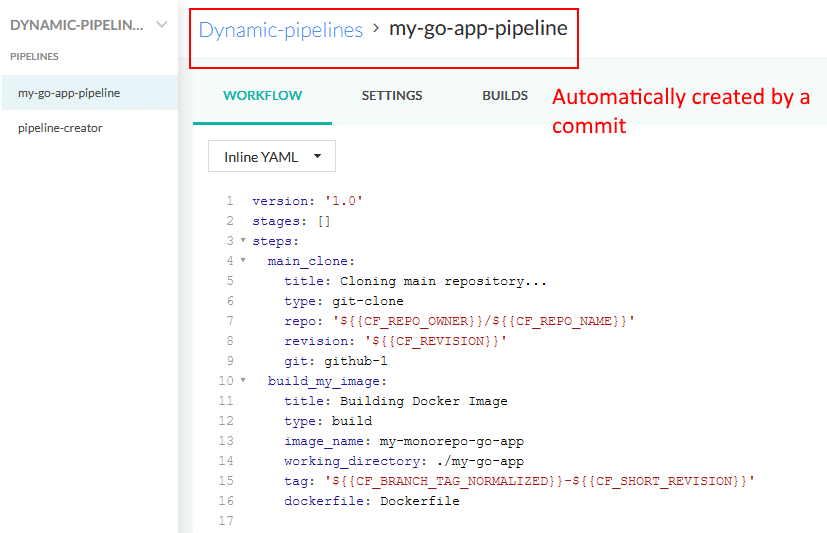Go to the Dynamic-pipelines breadcrumb link

[280, 30]
